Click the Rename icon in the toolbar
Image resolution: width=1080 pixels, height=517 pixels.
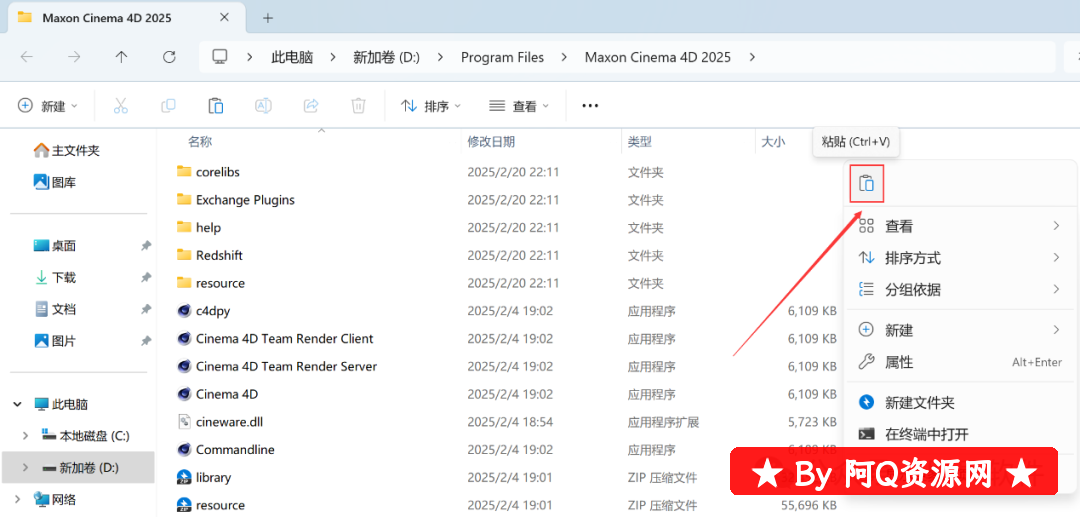click(x=263, y=106)
